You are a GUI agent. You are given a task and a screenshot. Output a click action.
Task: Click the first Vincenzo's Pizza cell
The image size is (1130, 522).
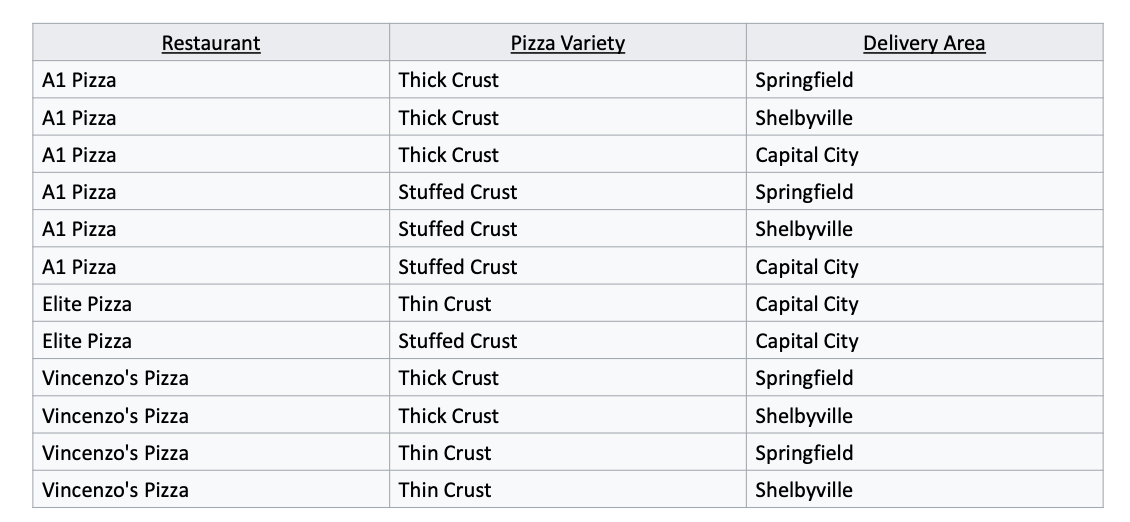pos(211,378)
